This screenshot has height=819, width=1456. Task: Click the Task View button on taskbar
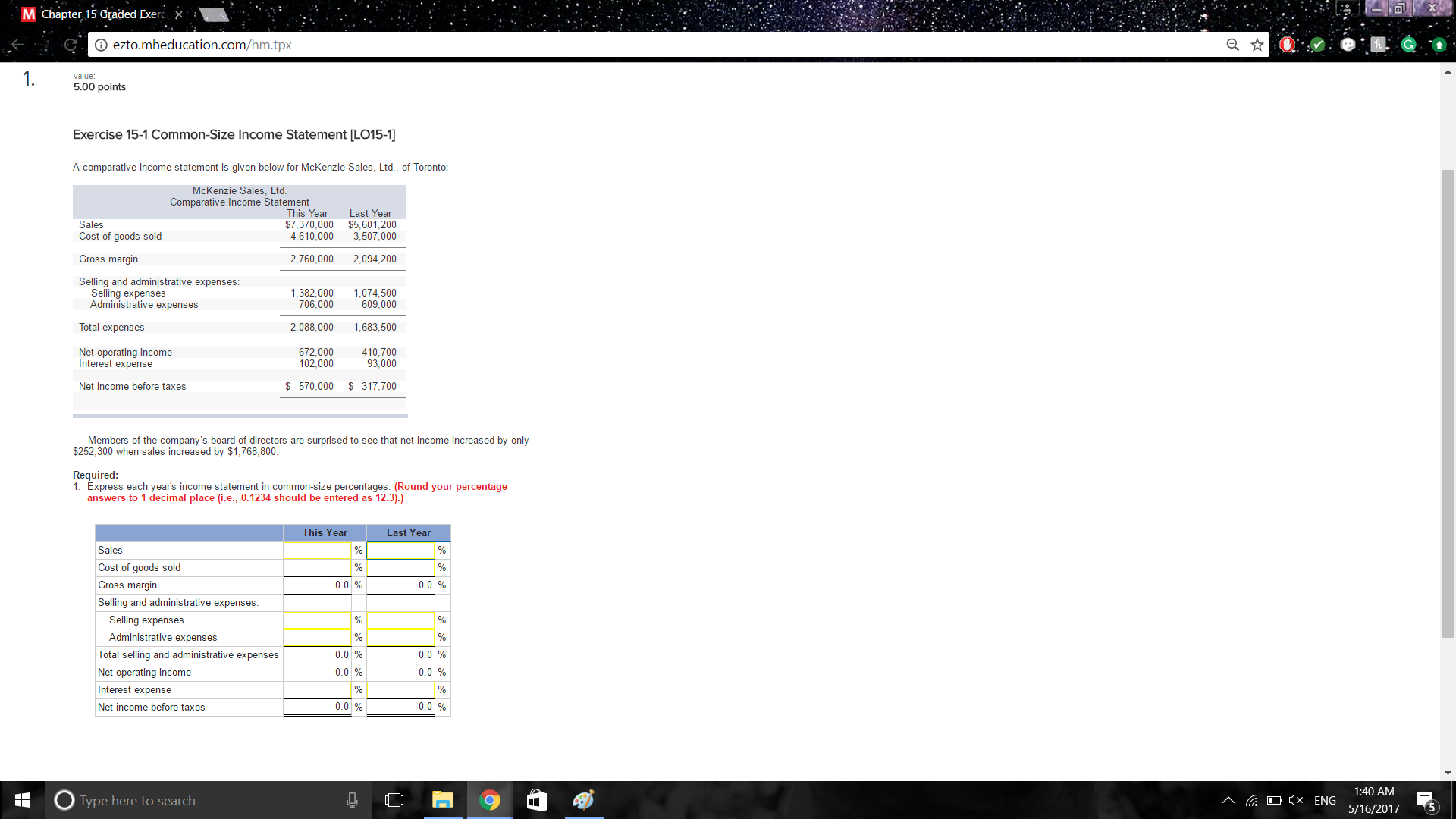(x=394, y=800)
